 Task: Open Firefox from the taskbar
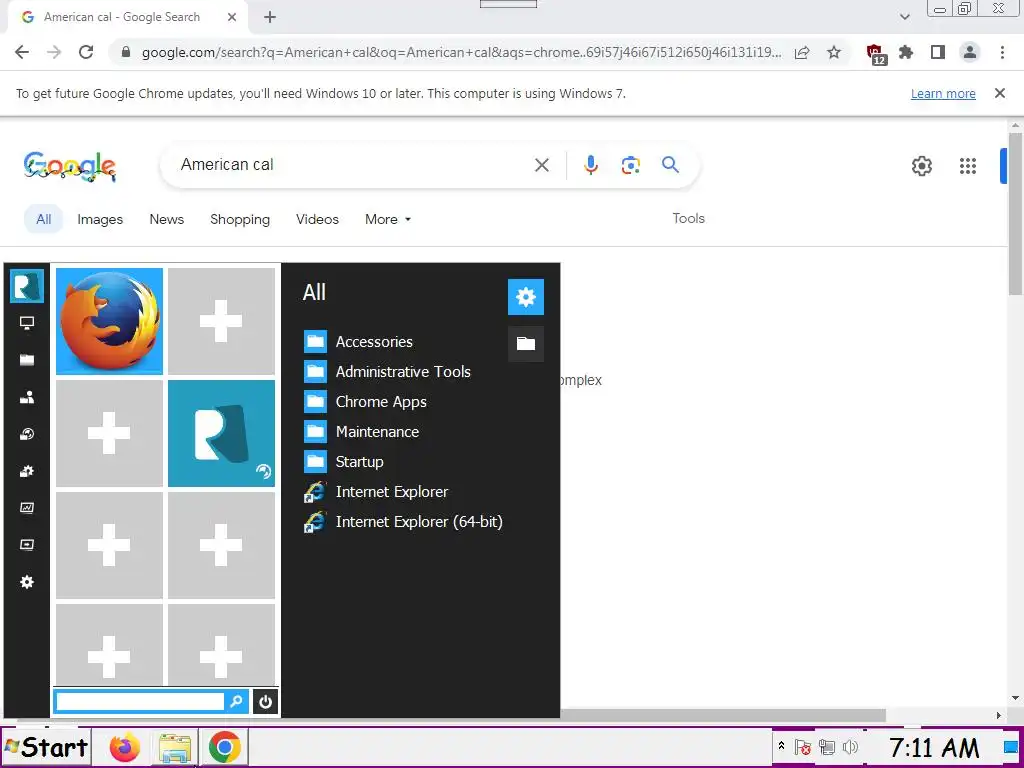125,747
